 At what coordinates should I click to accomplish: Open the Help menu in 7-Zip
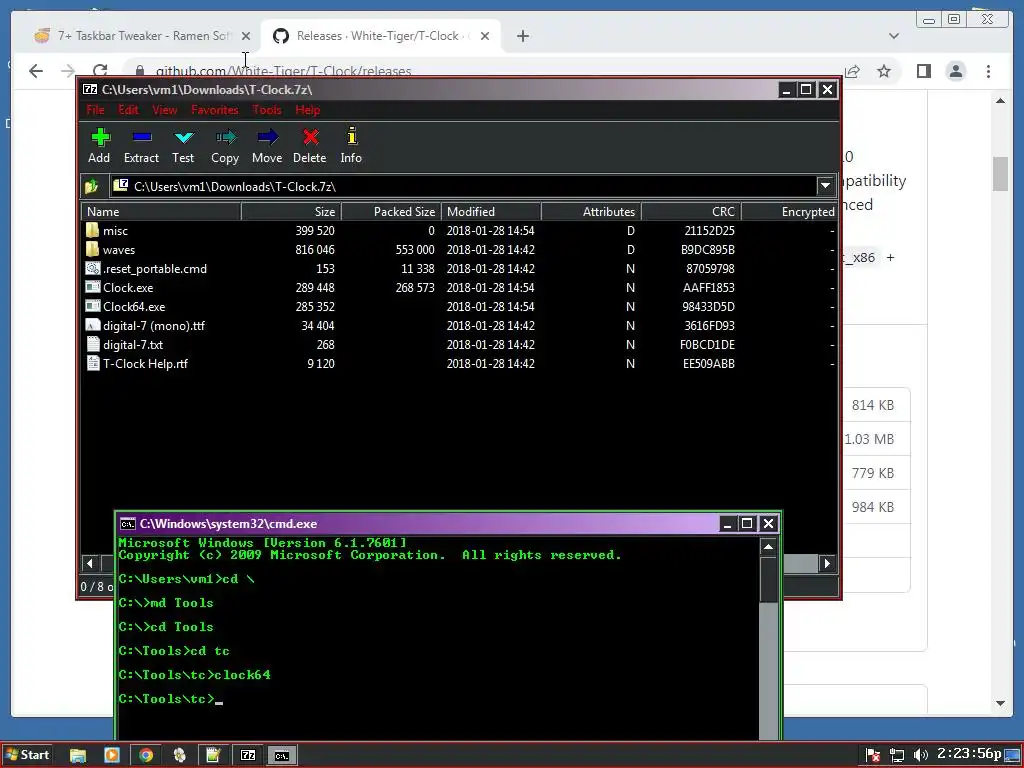pyautogui.click(x=308, y=110)
